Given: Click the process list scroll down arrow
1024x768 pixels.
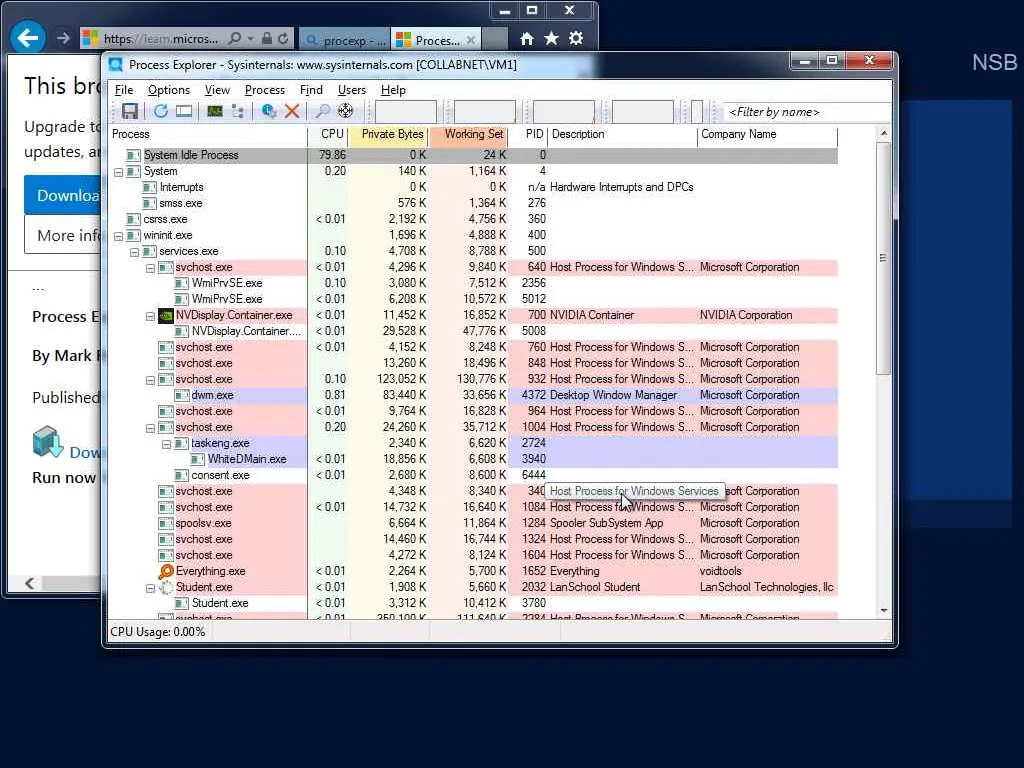Looking at the screenshot, I should 883,611.
